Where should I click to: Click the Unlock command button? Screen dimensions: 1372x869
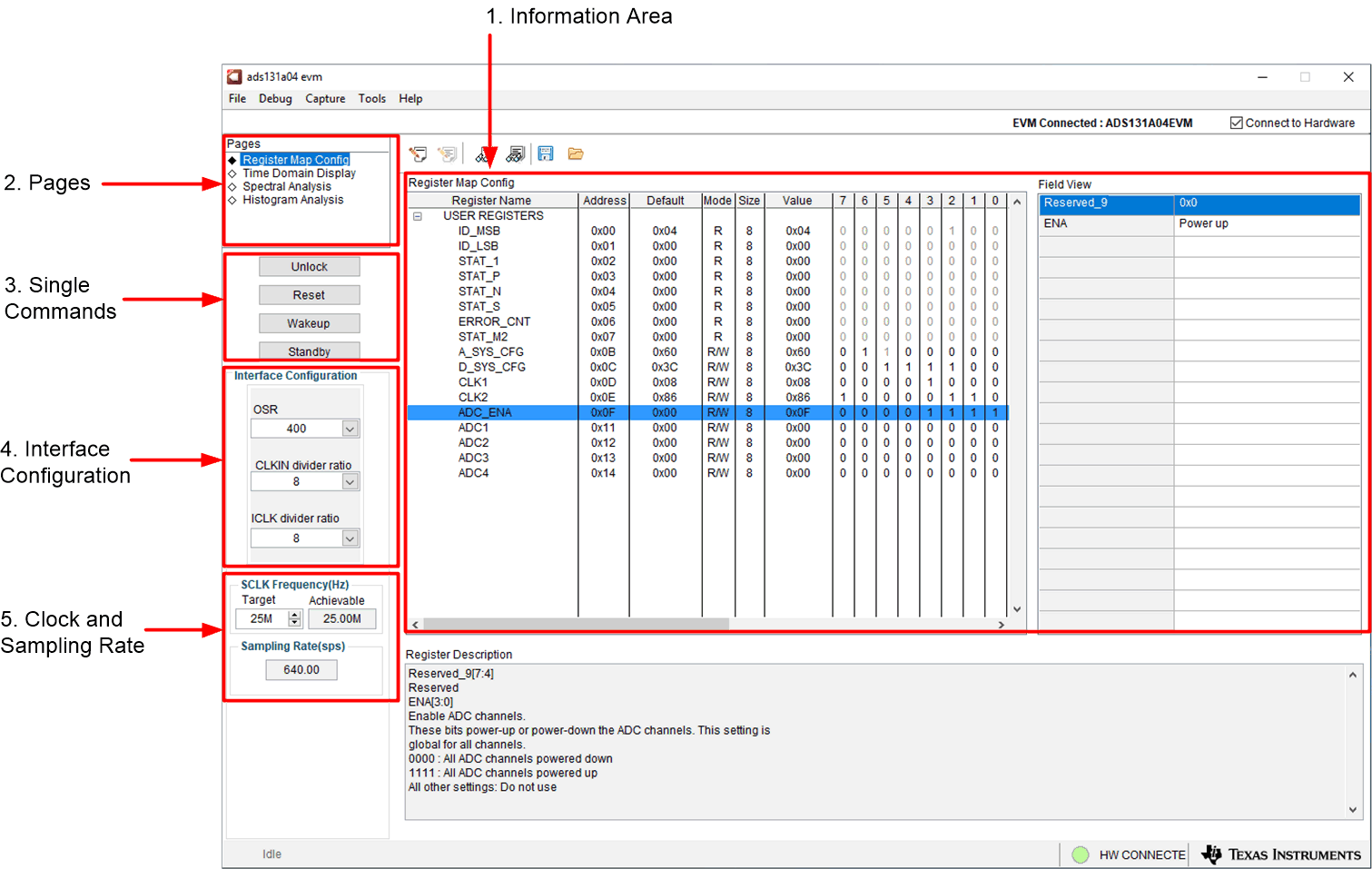pyautogui.click(x=309, y=267)
